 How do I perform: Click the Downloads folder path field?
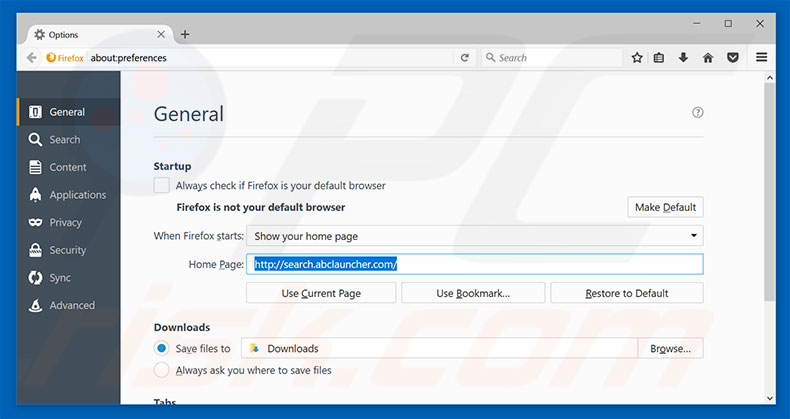pos(439,348)
